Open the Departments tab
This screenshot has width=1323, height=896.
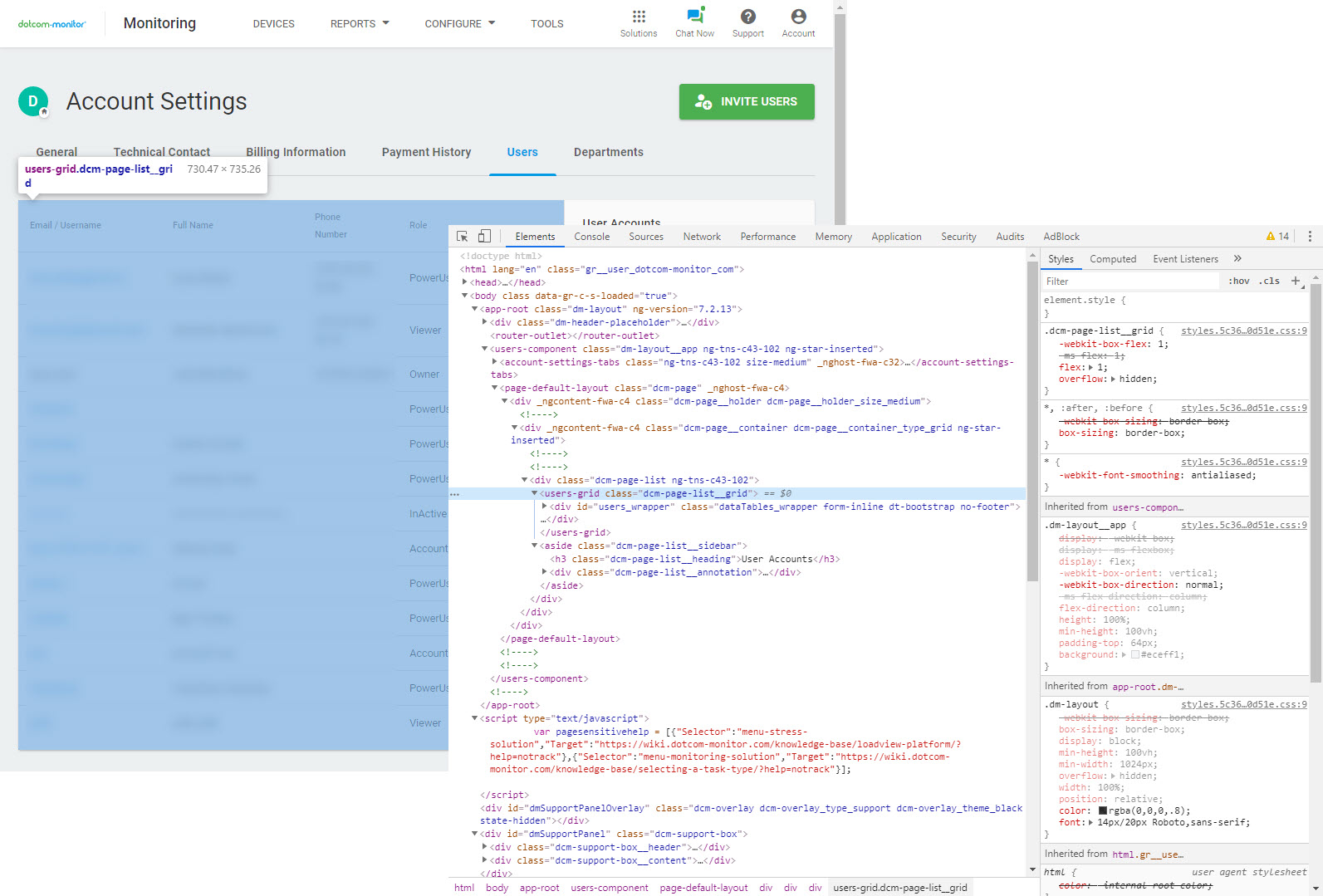tap(608, 152)
